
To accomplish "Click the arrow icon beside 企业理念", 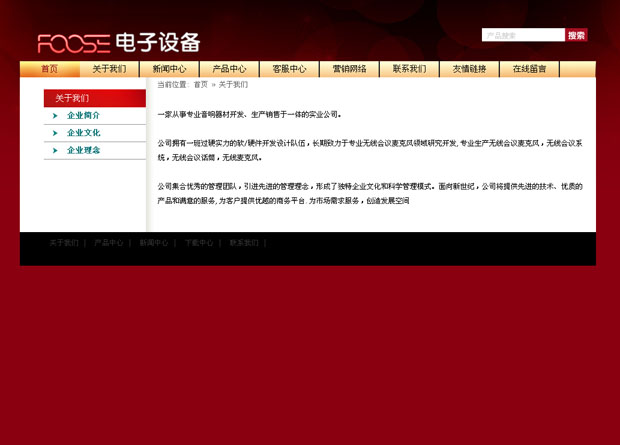I will point(56,150).
